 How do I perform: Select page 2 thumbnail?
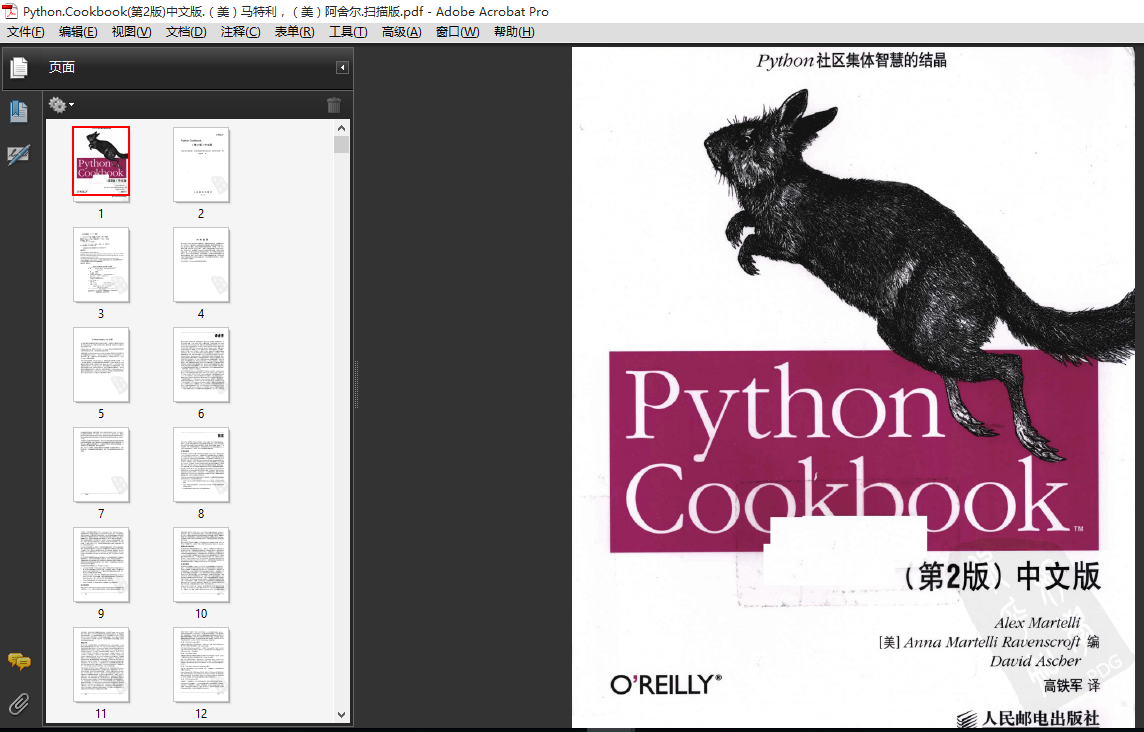[201, 164]
